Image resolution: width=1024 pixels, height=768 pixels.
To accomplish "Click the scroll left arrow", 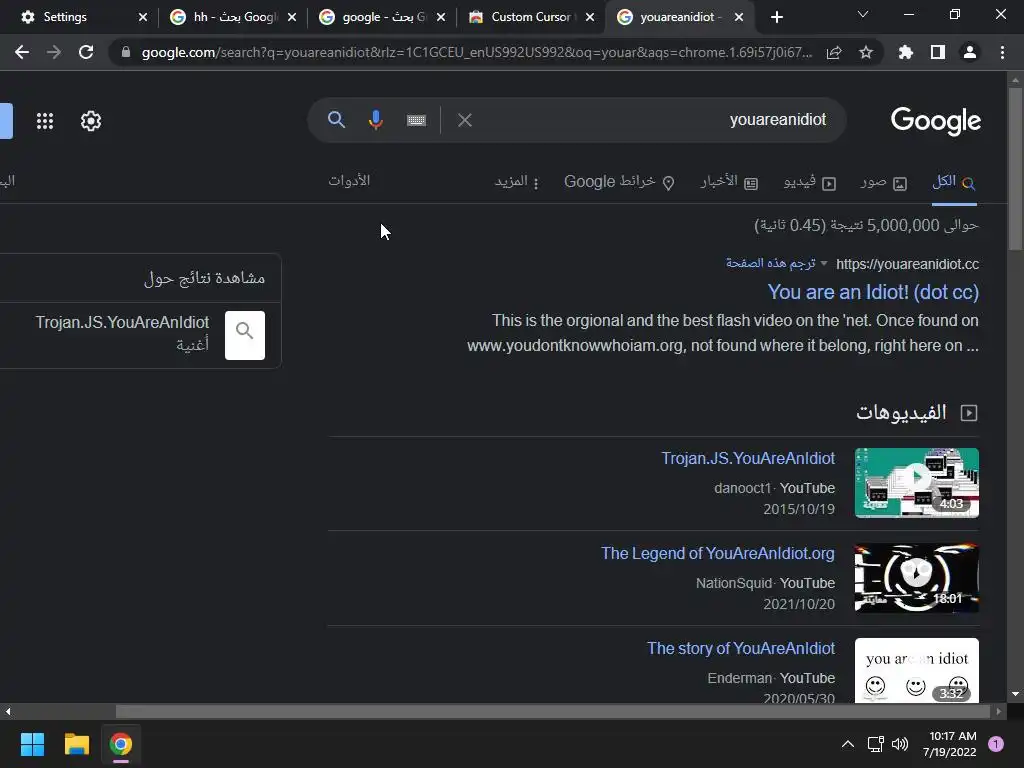I will [8, 711].
